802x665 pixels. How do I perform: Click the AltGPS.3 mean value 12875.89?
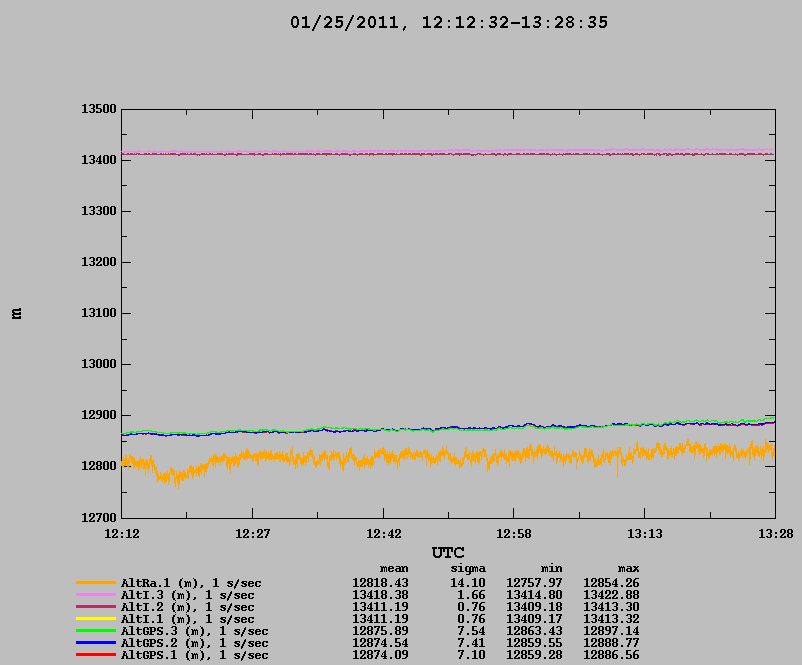tap(380, 631)
